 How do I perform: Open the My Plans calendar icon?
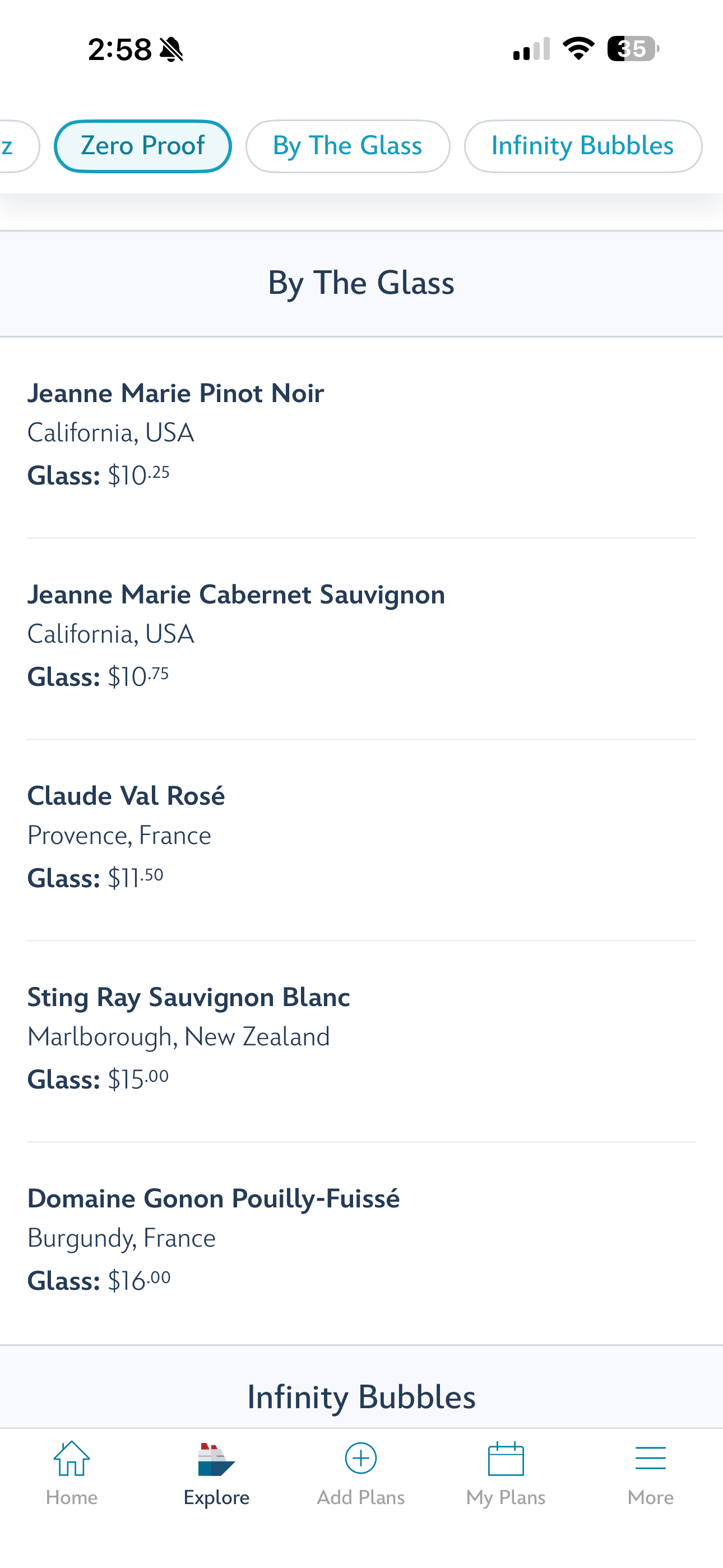[x=506, y=1459]
